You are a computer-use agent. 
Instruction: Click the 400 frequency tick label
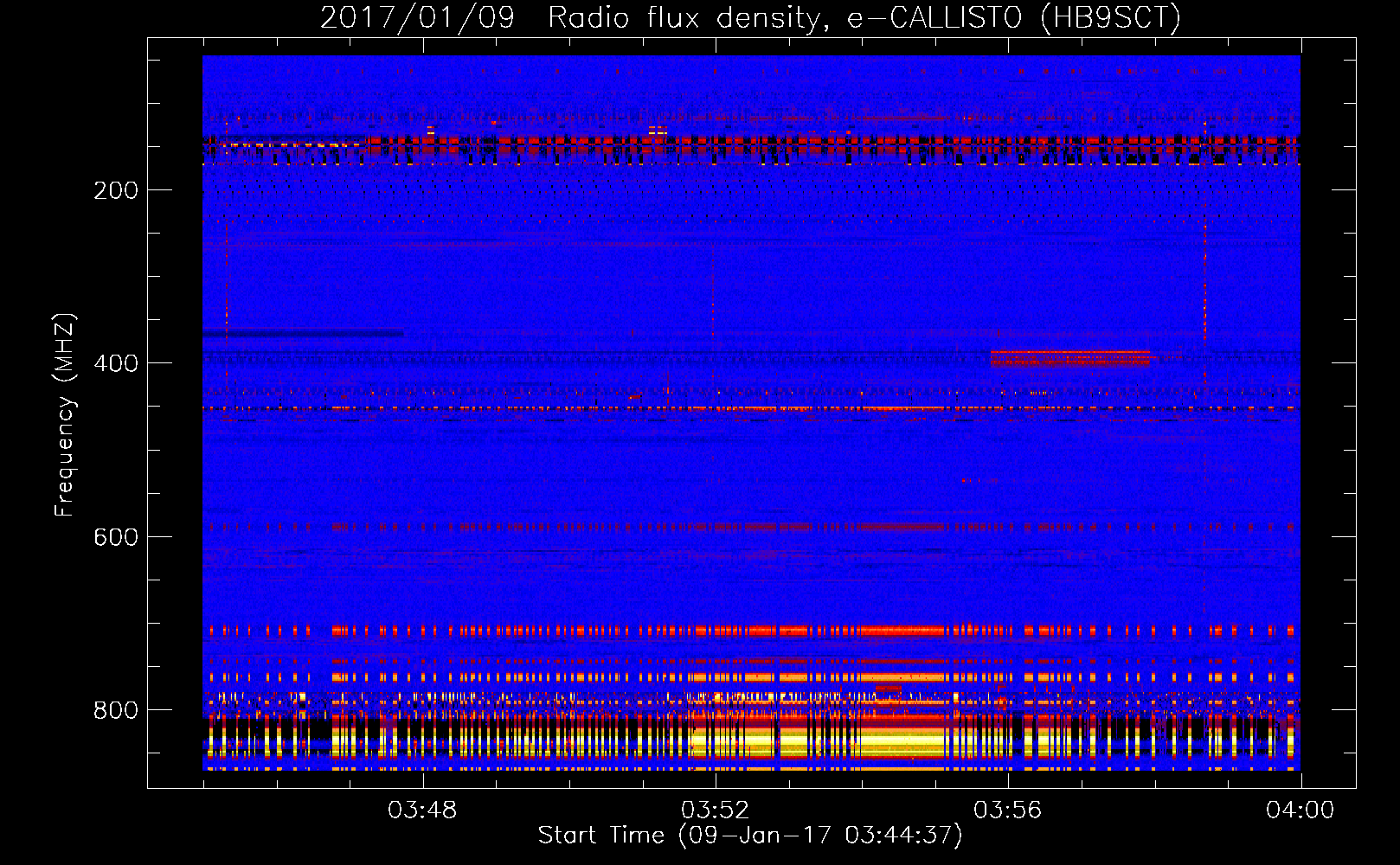tap(116, 363)
